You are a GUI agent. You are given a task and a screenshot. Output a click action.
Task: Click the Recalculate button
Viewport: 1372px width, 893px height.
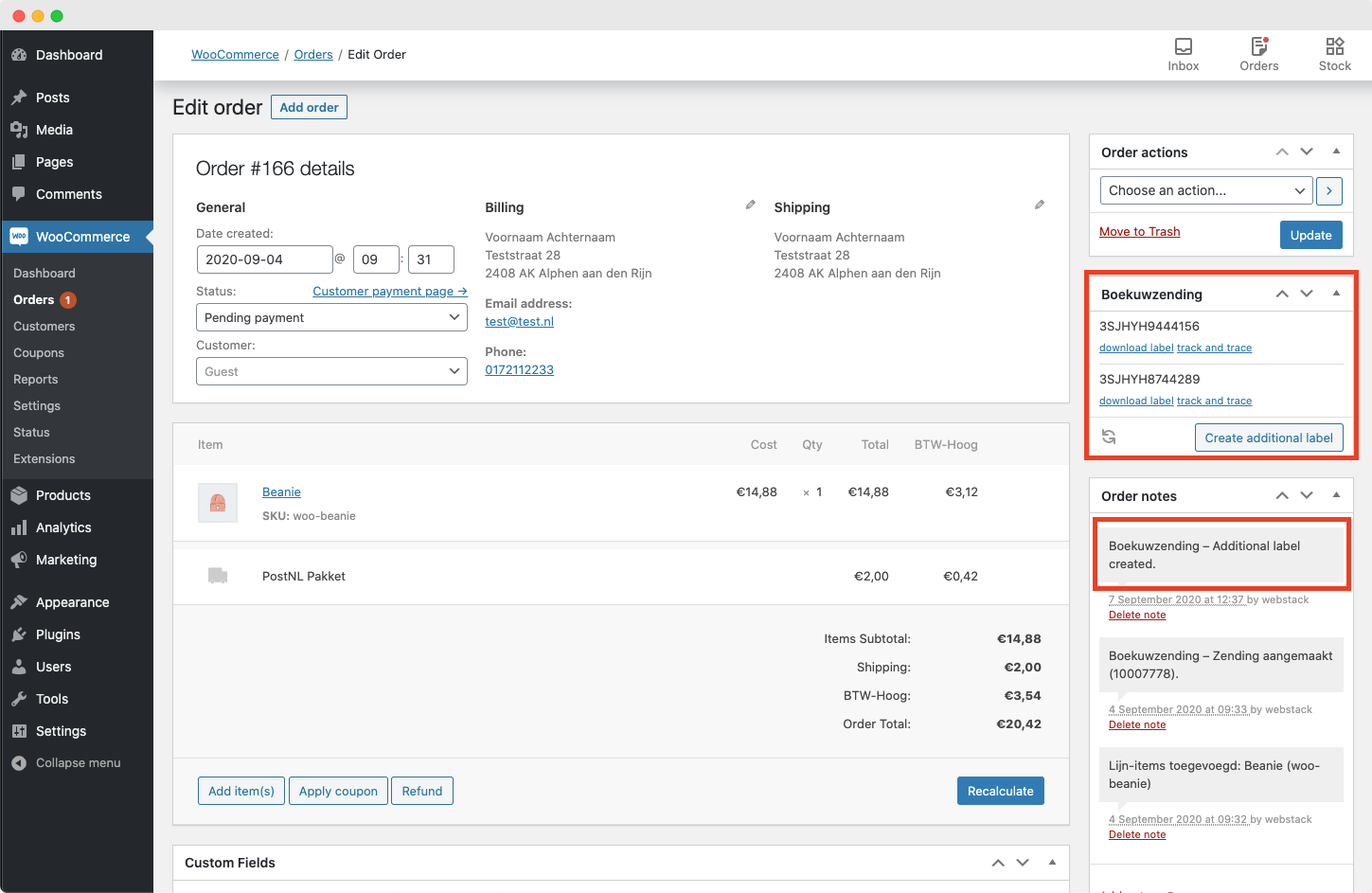pyautogui.click(x=1000, y=791)
